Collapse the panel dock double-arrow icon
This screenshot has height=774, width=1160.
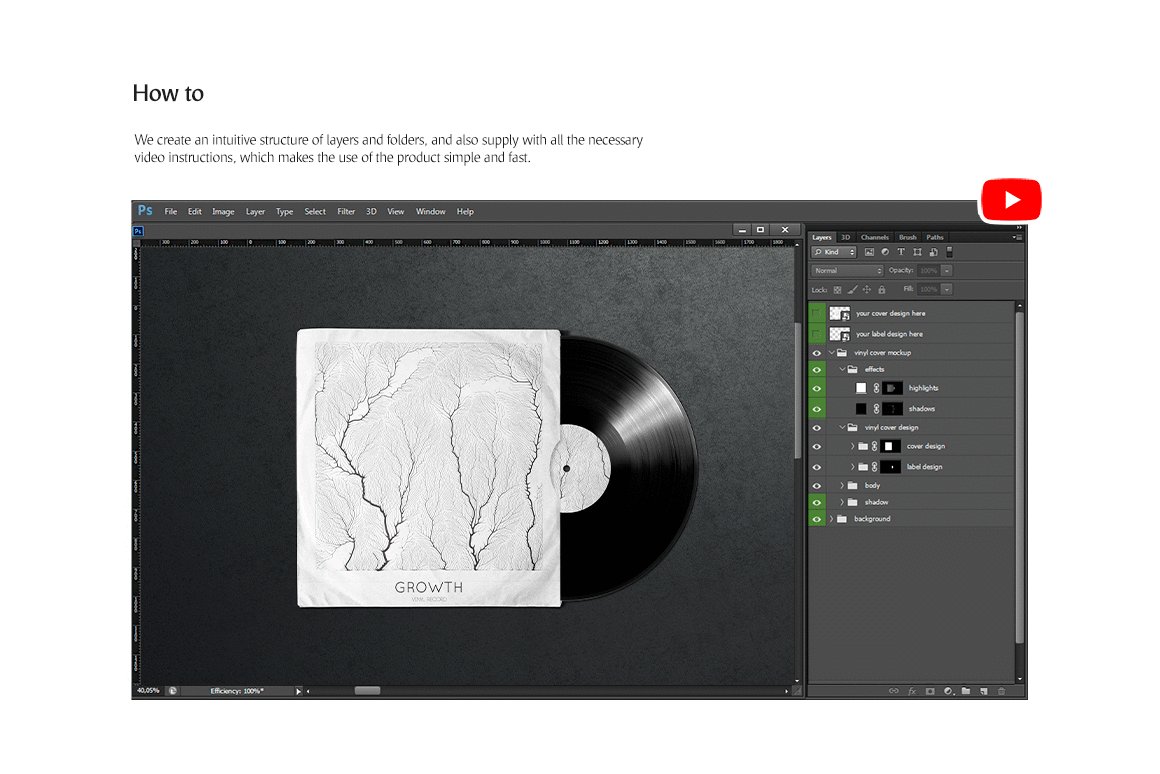pos(1019,227)
